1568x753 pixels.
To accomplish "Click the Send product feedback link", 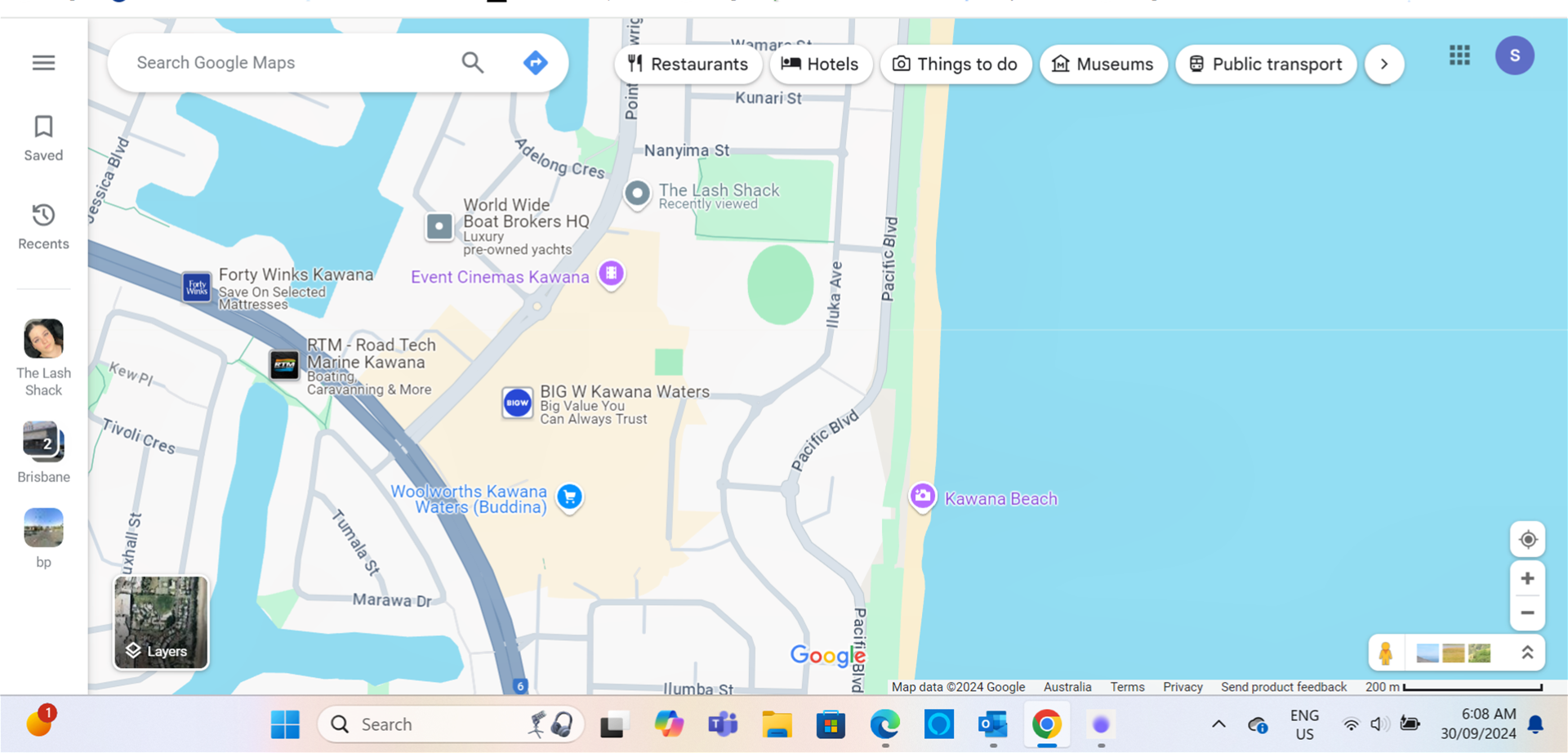I will [x=1284, y=687].
